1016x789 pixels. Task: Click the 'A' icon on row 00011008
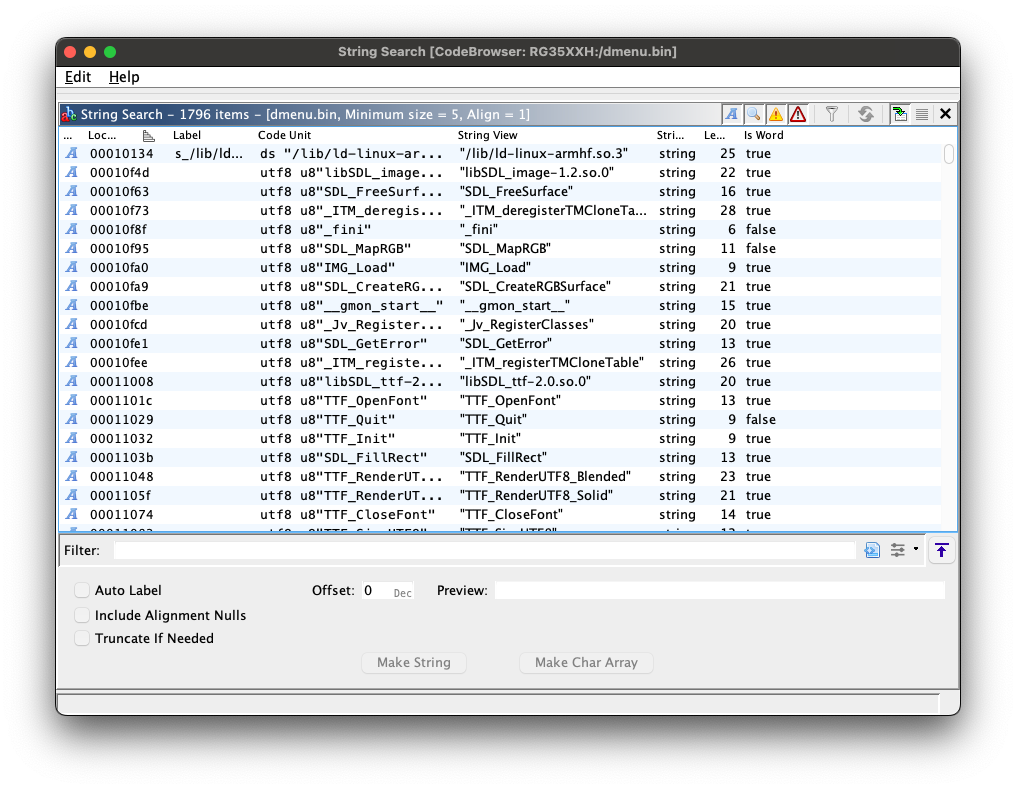pos(72,382)
